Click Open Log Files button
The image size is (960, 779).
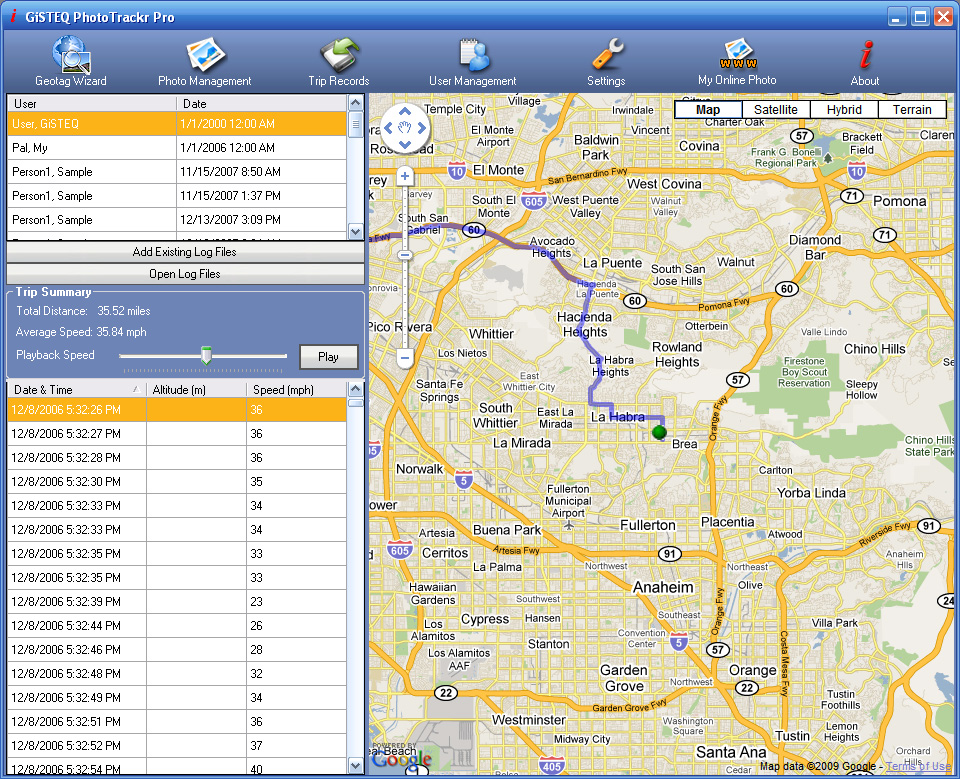[185, 274]
